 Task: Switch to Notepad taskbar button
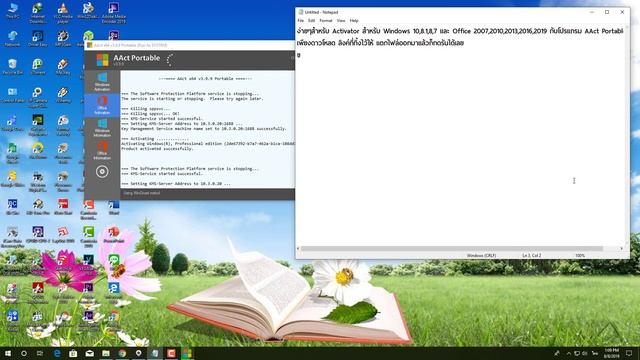tap(155, 353)
